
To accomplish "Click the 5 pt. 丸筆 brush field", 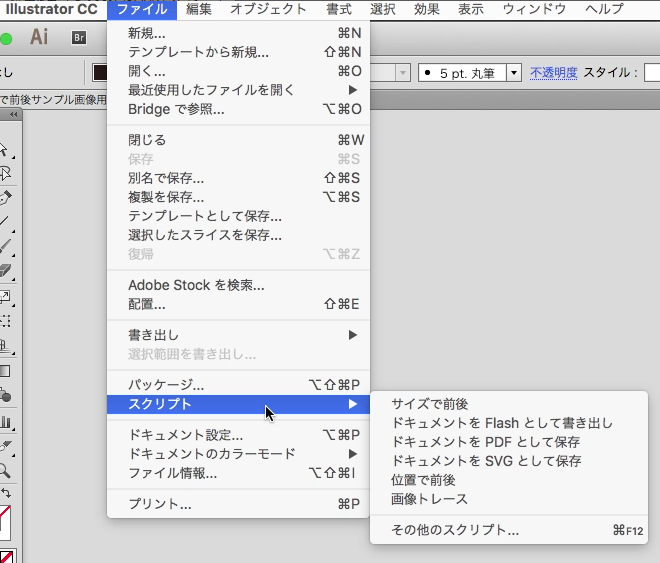I will [x=463, y=73].
